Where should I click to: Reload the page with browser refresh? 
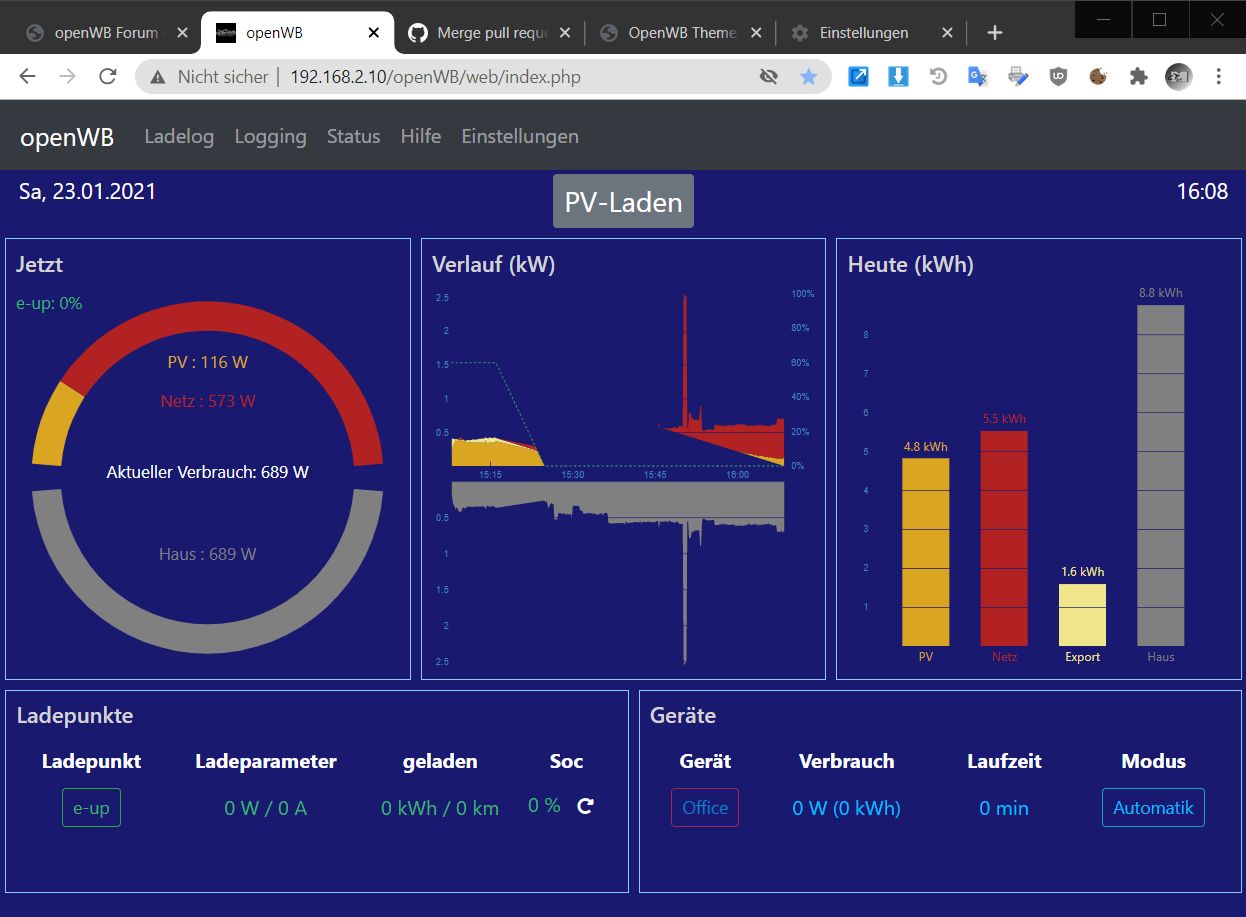point(107,77)
